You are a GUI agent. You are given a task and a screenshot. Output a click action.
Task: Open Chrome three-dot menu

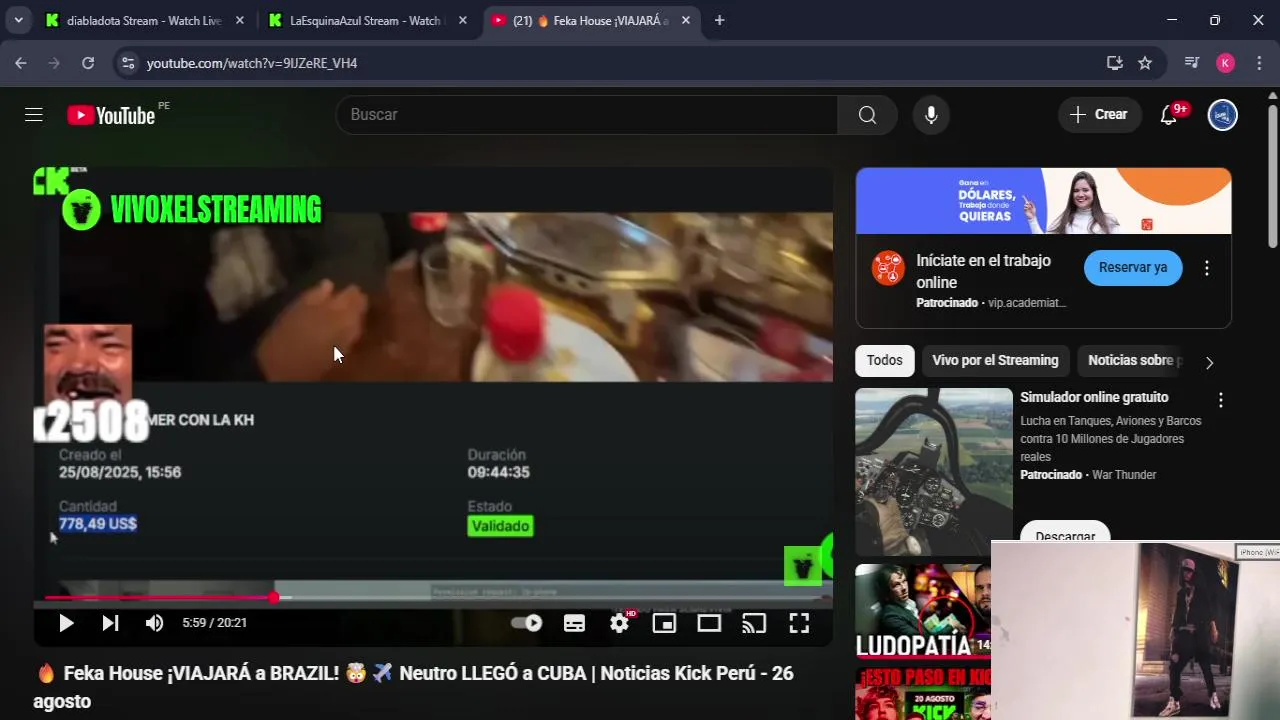[x=1258, y=63]
